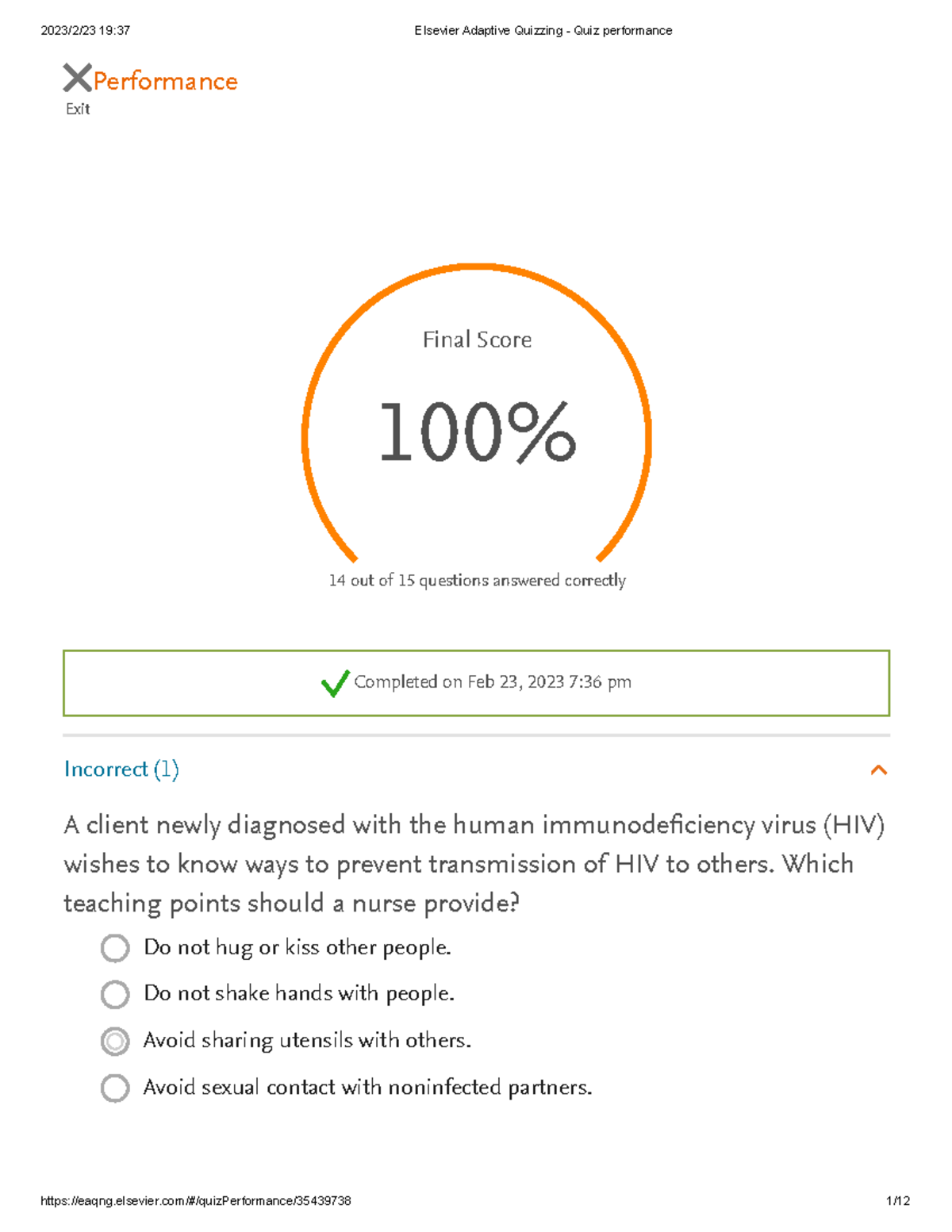Screen dimensions: 952x1232
Task: Click the 'Completed on Feb 23' banner
Action: pyautogui.click(x=476, y=681)
